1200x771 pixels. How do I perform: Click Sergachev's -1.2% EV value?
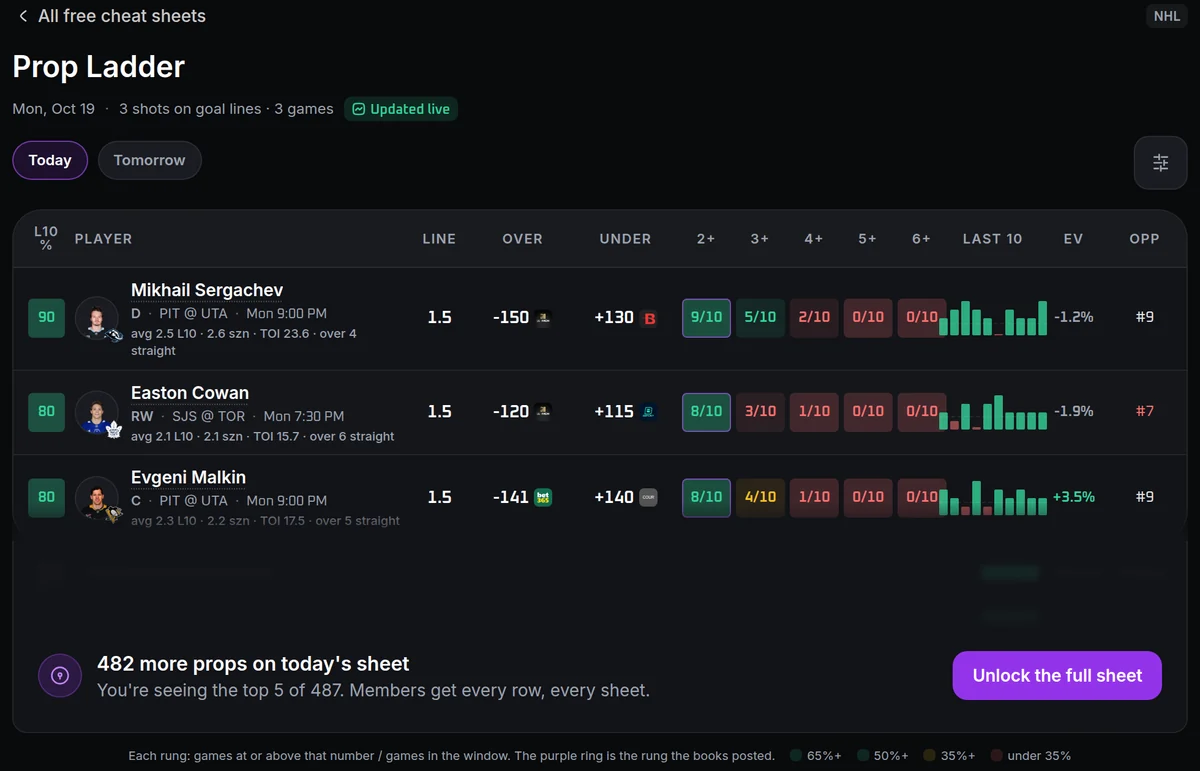(1074, 317)
